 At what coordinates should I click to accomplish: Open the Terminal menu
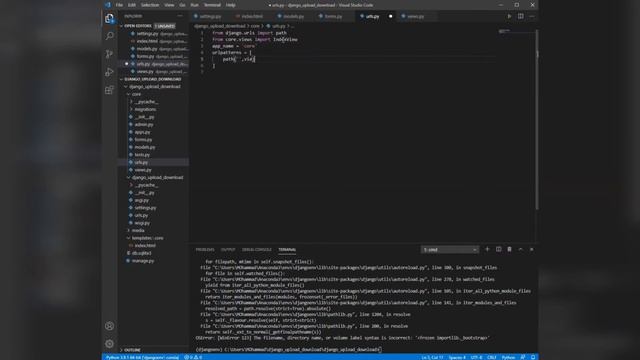212,5
